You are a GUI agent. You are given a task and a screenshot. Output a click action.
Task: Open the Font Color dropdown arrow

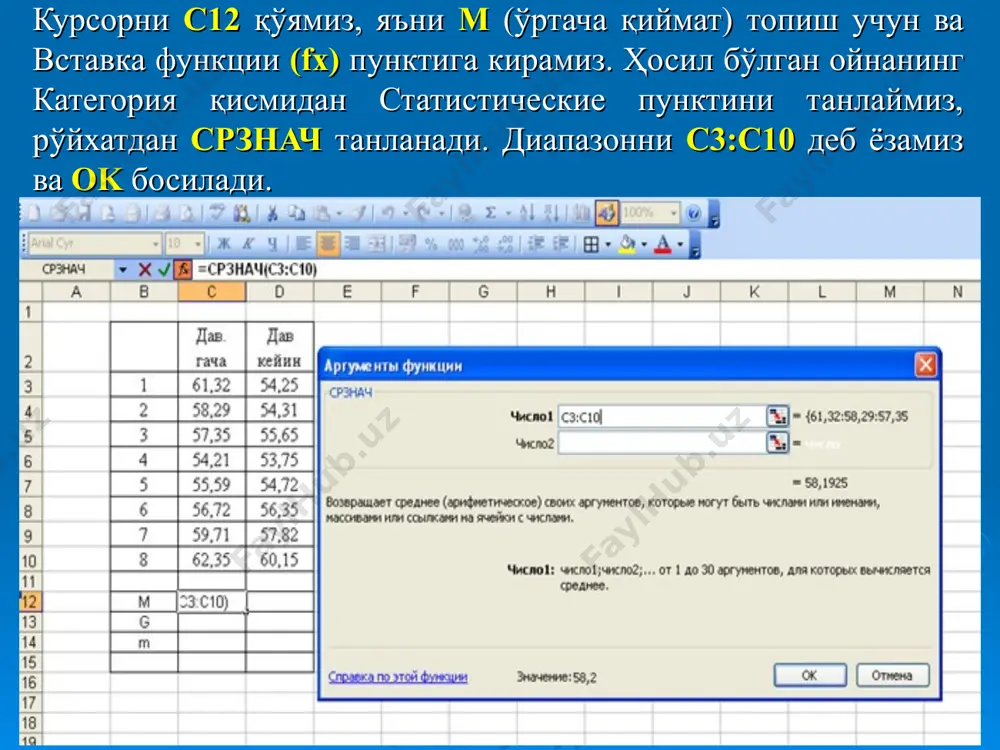click(x=680, y=244)
